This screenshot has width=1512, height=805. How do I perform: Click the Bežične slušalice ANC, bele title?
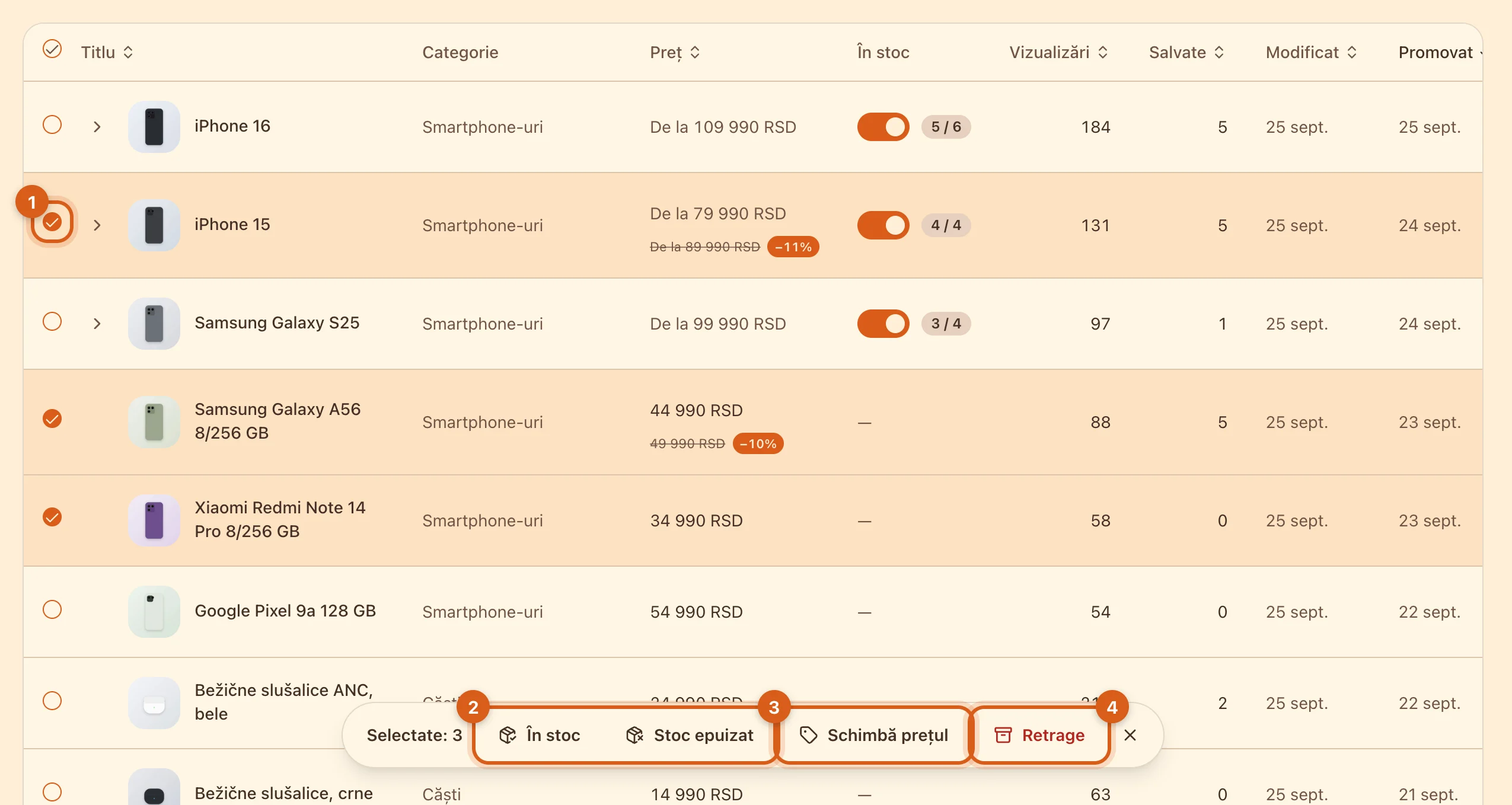[283, 702]
